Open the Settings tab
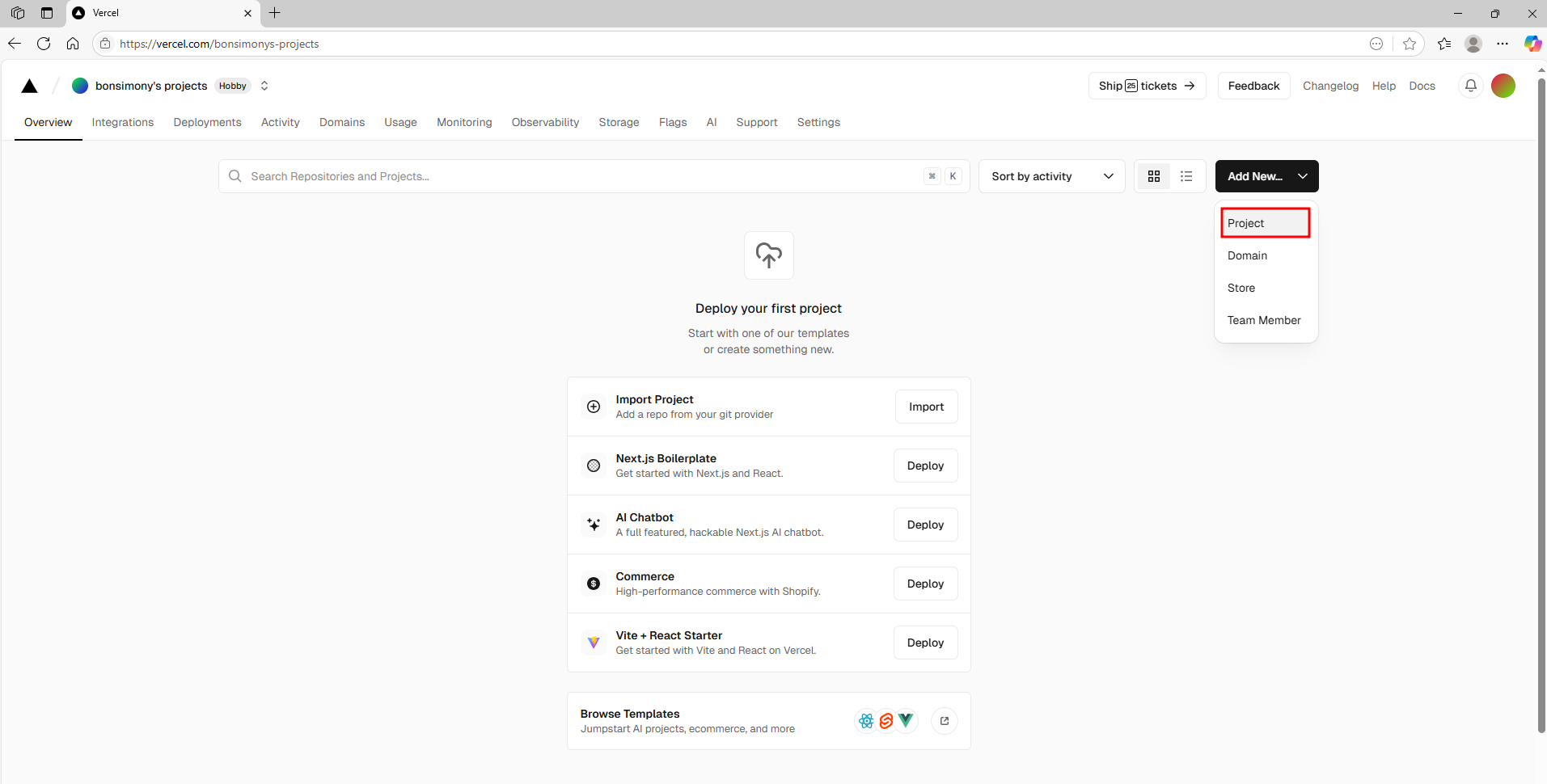The width and height of the screenshot is (1547, 784). point(818,122)
